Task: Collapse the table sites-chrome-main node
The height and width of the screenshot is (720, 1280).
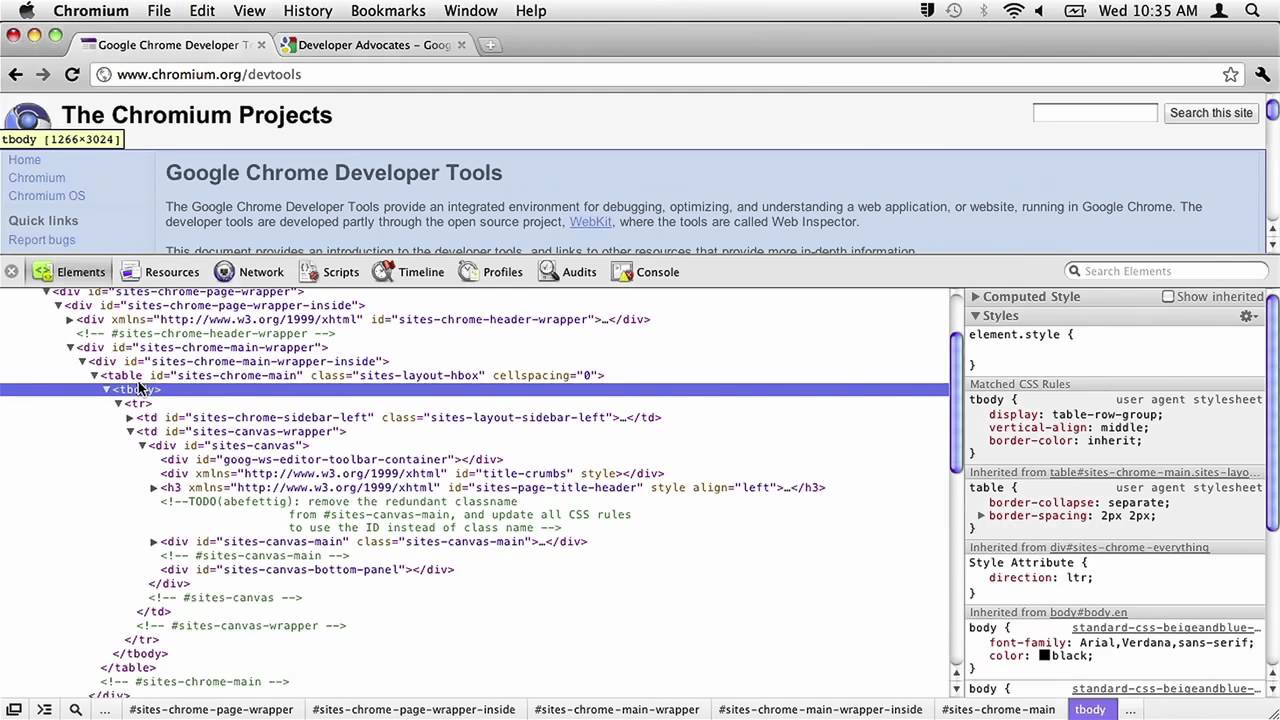Action: [94, 376]
